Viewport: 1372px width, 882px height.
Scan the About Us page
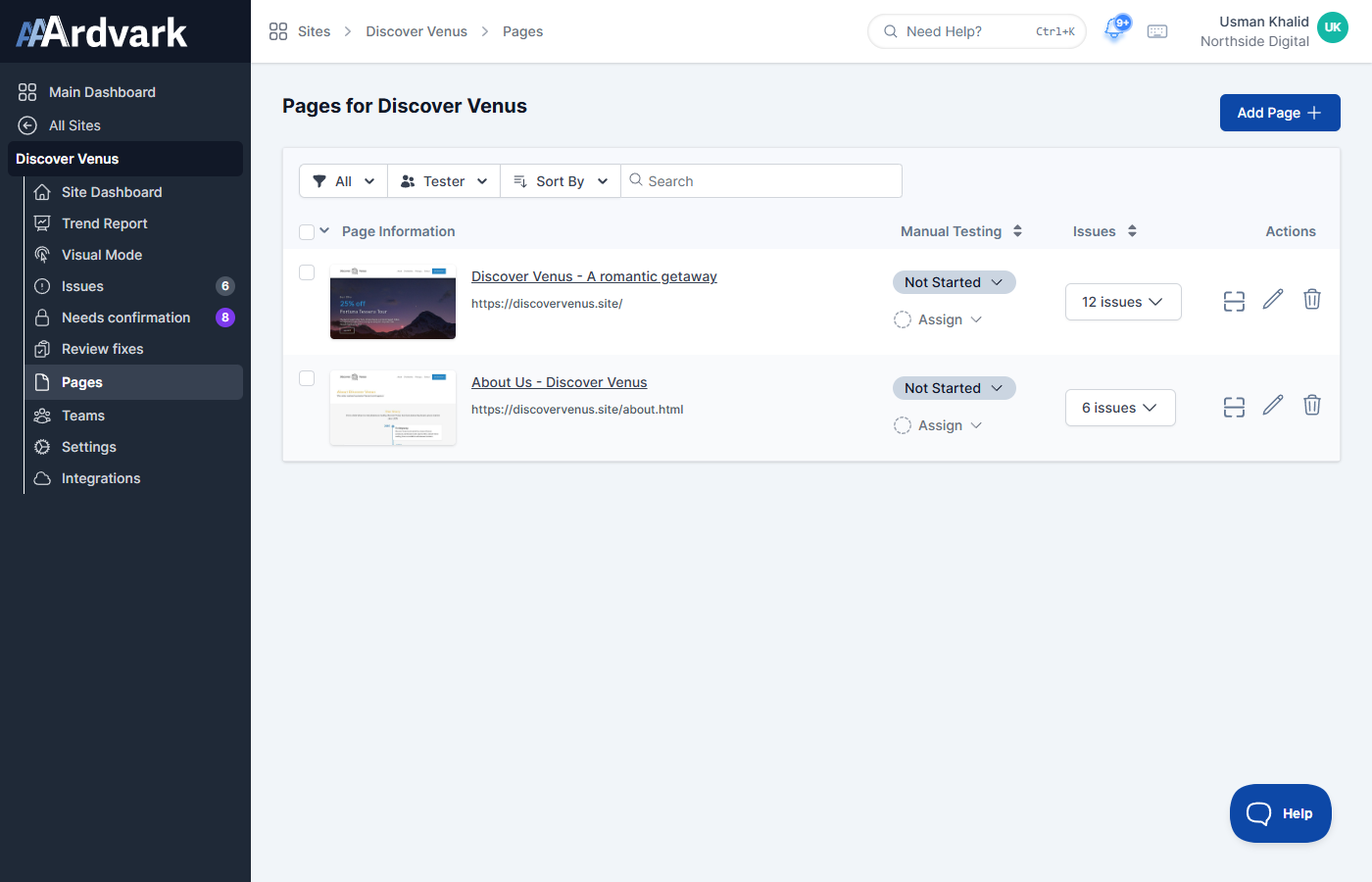pos(1234,407)
